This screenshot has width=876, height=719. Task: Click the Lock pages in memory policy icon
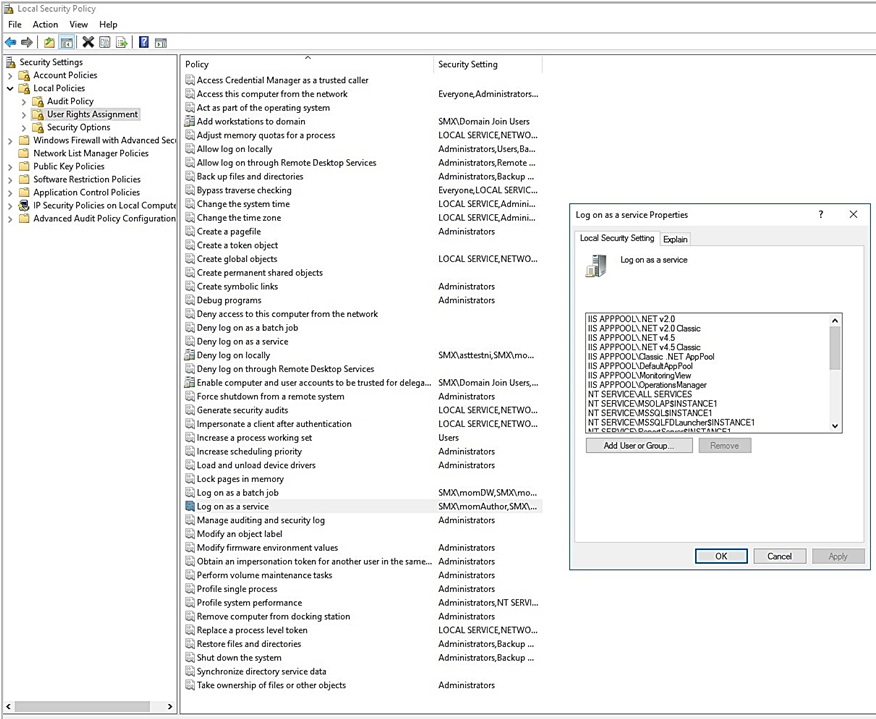tap(190, 479)
